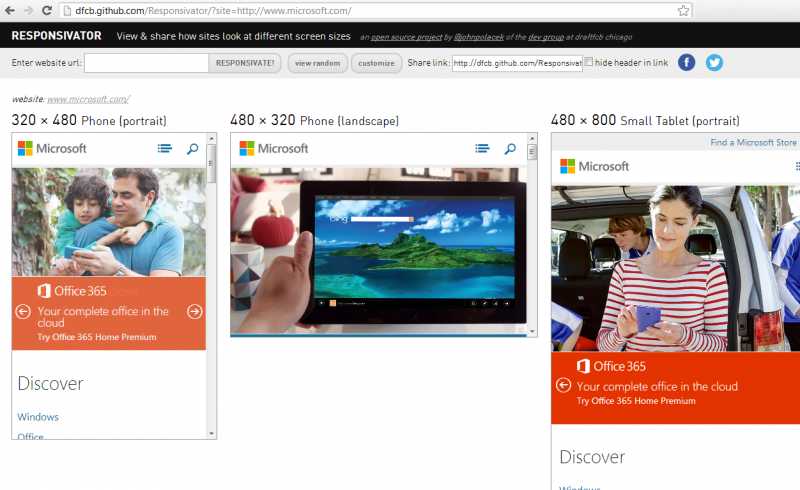Click search icon in portrait phone frame
The height and width of the screenshot is (490, 800).
click(192, 149)
